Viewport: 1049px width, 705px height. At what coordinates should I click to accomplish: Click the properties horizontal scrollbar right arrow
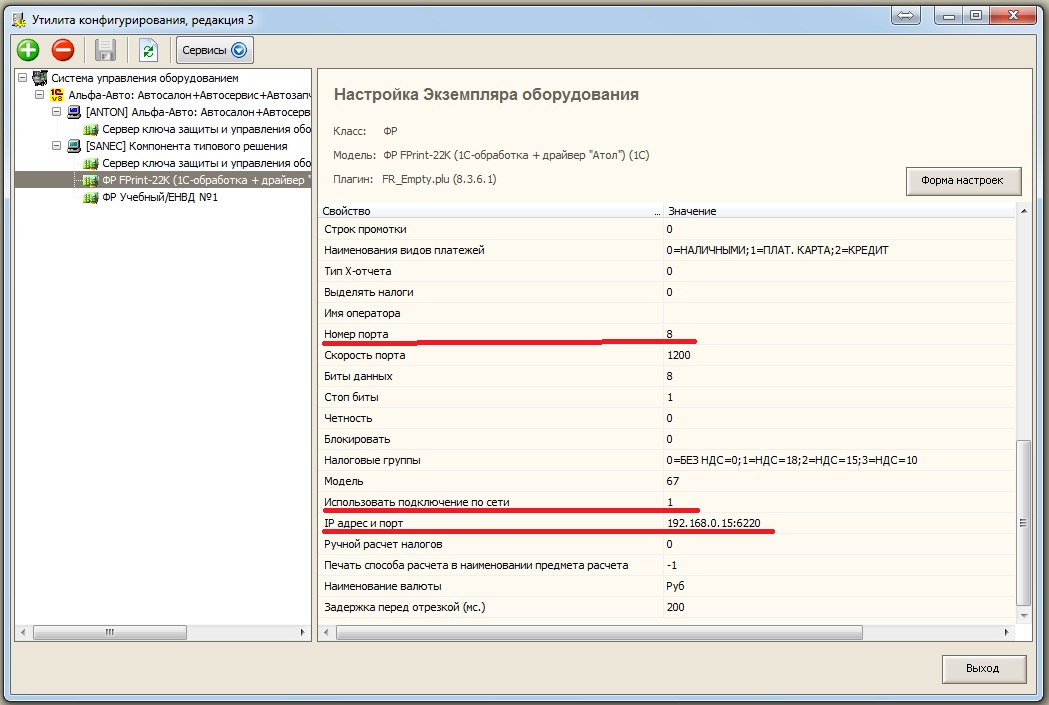[x=1006, y=632]
